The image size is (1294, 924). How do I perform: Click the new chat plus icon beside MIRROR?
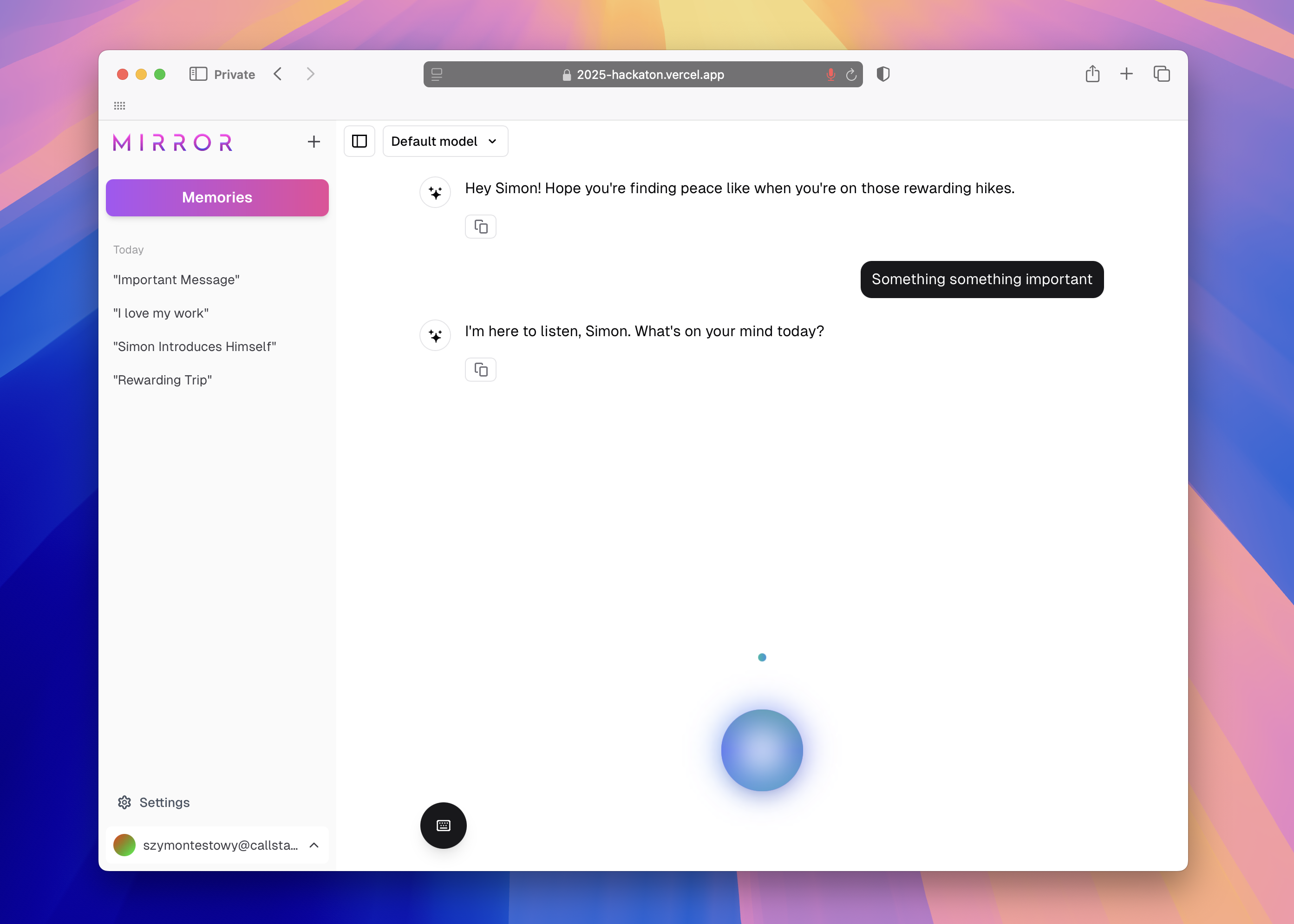click(x=314, y=142)
